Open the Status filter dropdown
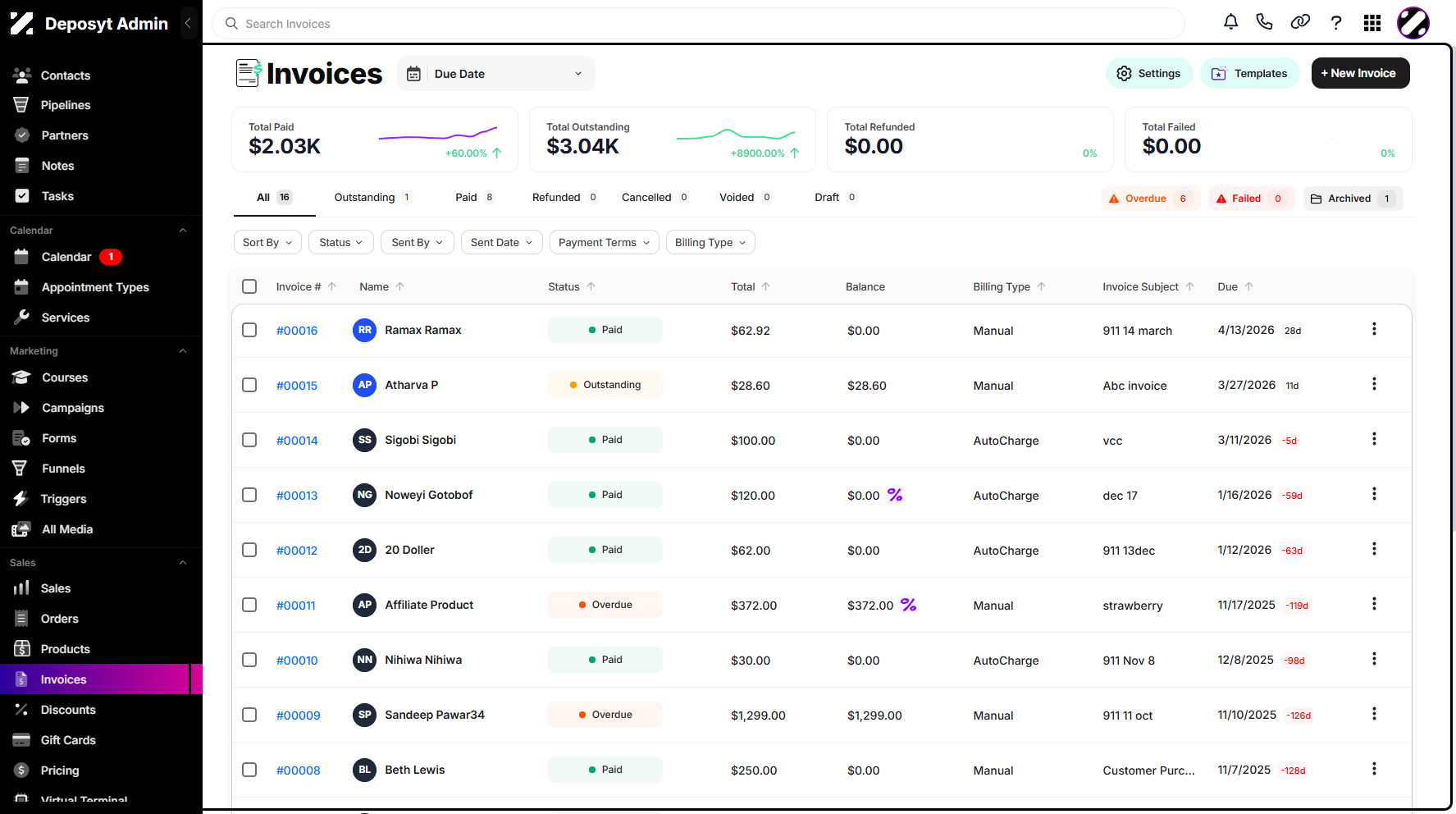1456x814 pixels. [341, 242]
